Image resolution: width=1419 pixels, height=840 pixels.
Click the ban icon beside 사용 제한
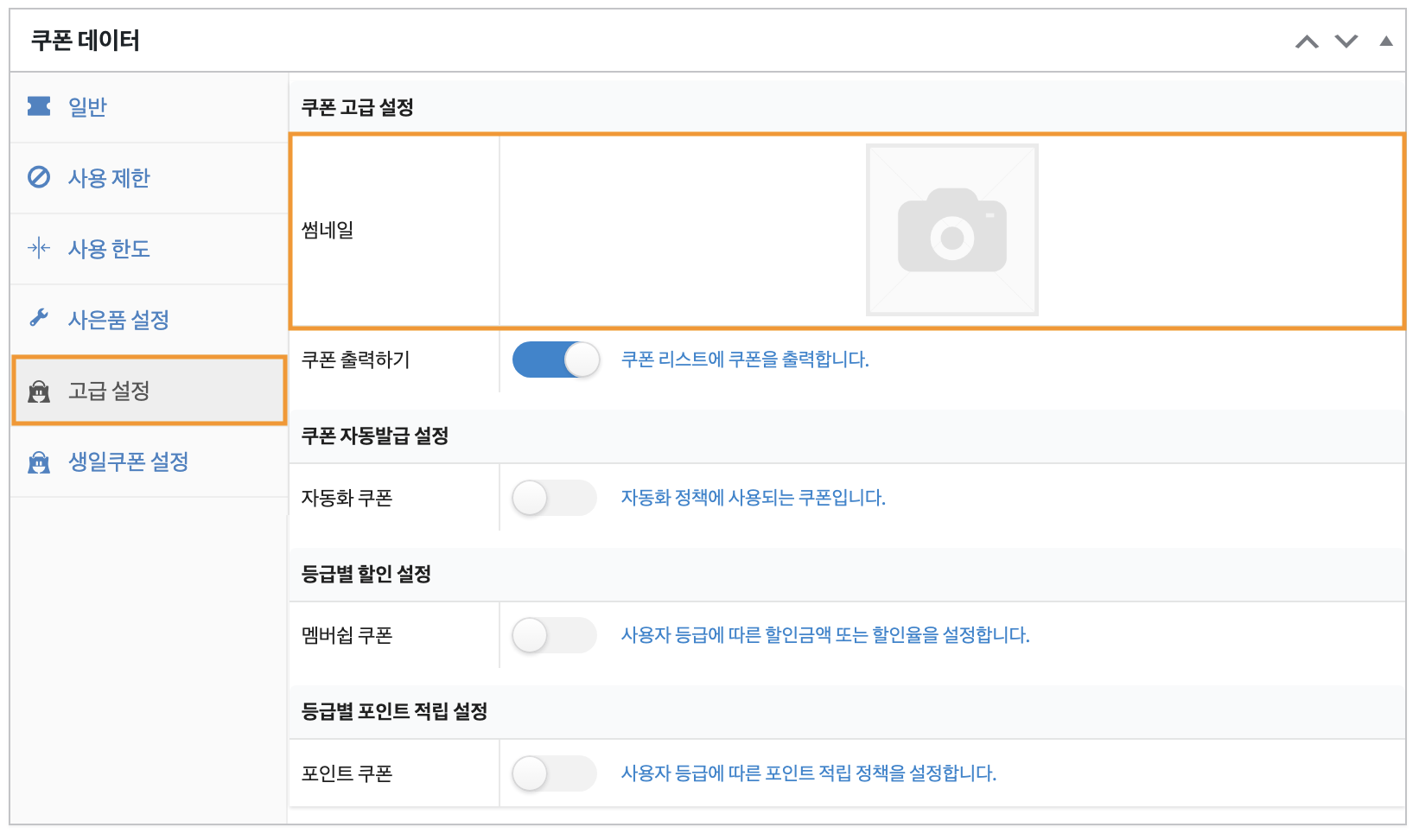pyautogui.click(x=39, y=177)
